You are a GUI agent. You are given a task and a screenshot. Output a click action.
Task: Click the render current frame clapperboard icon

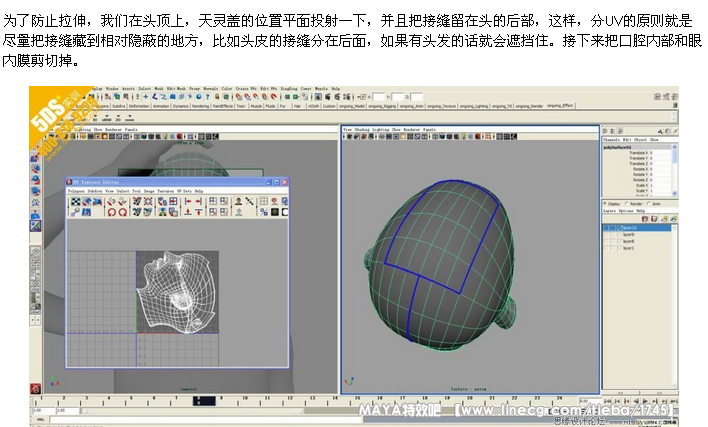click(327, 97)
